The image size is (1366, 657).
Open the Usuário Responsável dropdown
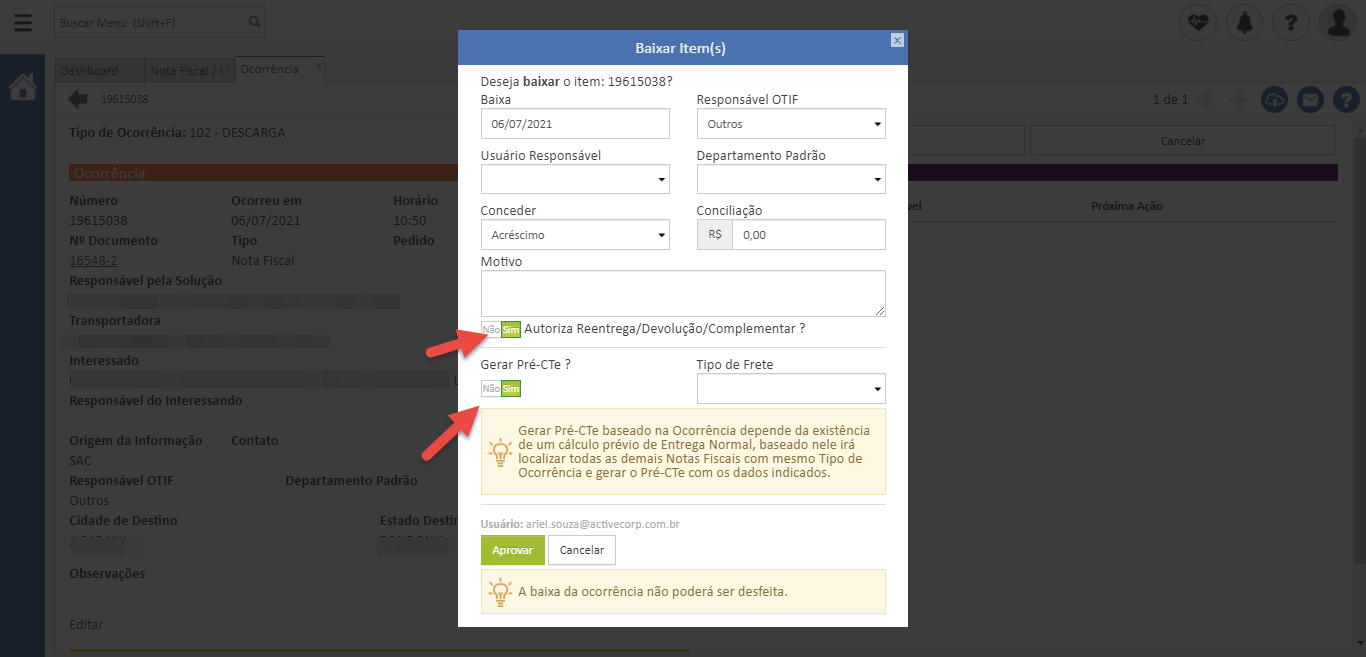575,179
